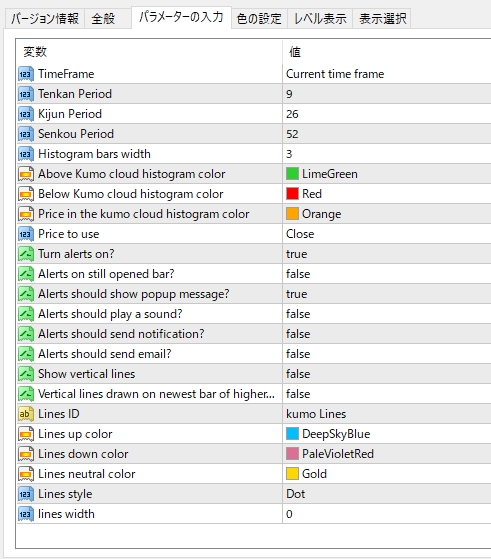
Task: Edit the Tenkan Period value 9
Action: point(289,94)
